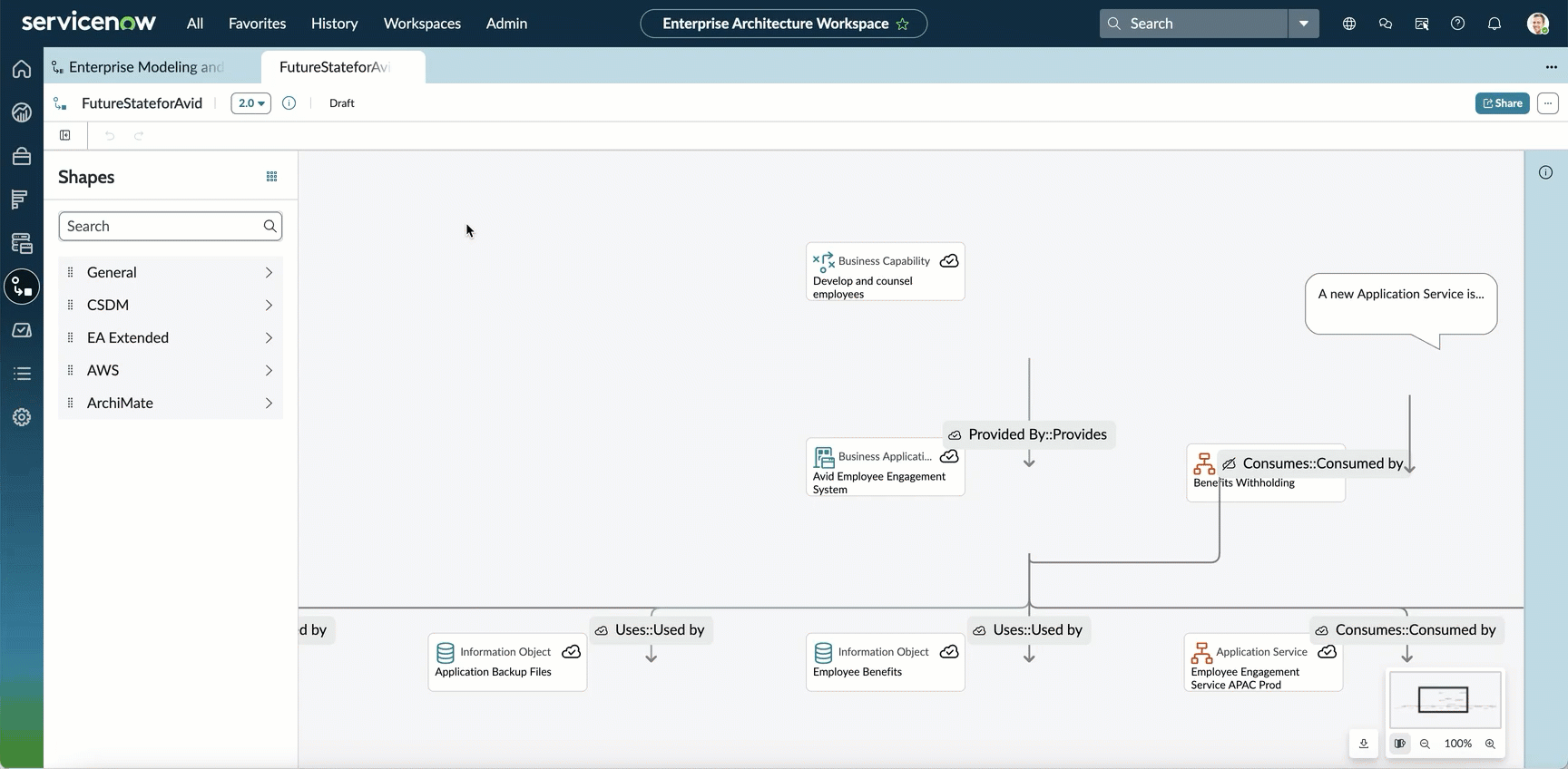
Task: Toggle the Shapes panel collapse button
Action: point(65,135)
